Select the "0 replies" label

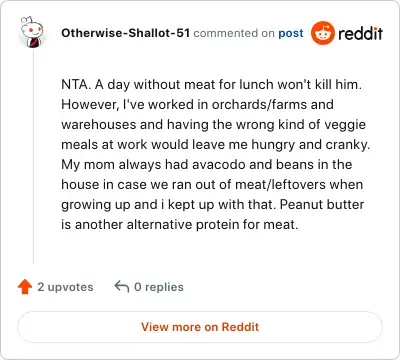[x=158, y=287]
